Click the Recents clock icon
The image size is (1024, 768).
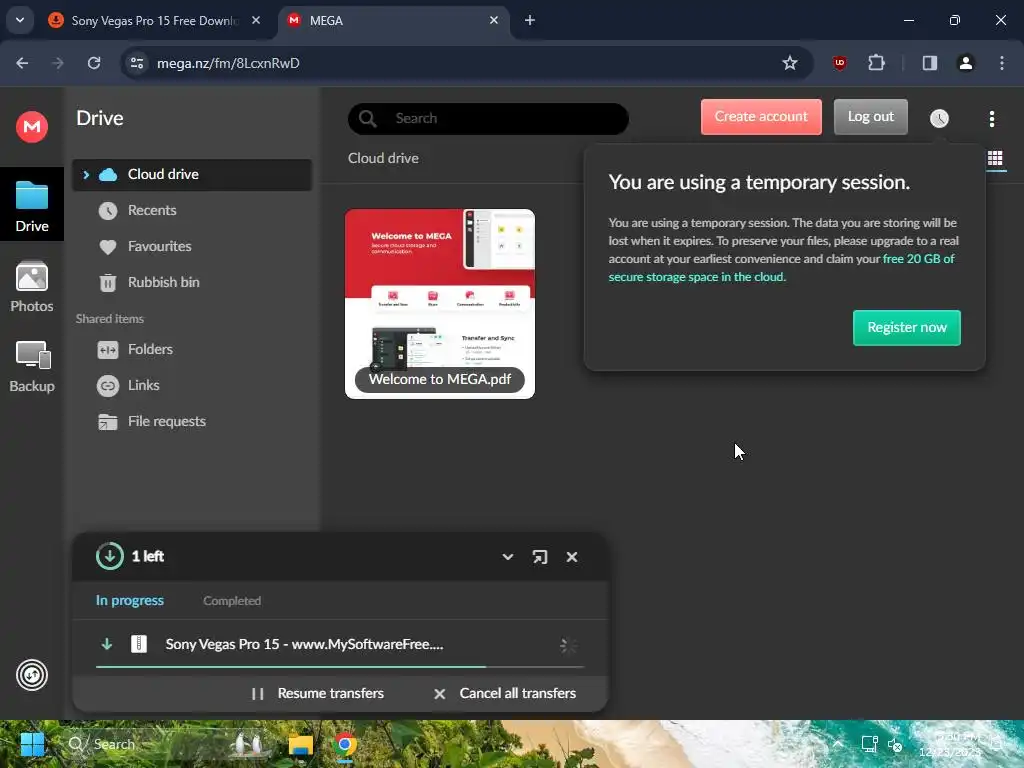click(108, 211)
